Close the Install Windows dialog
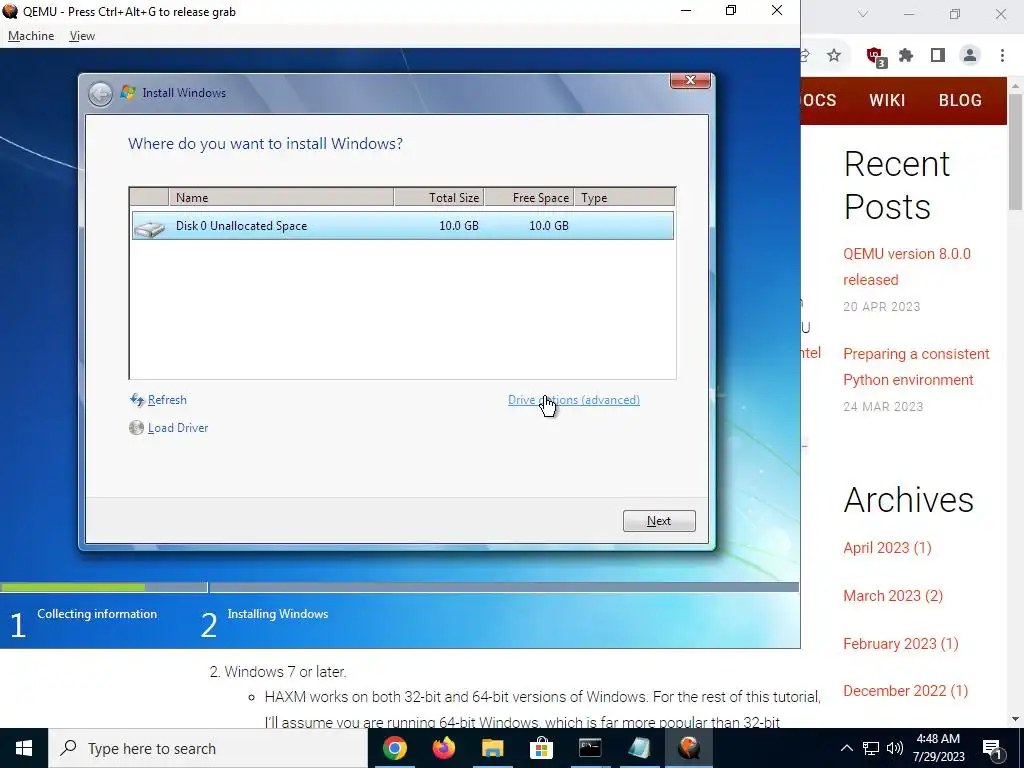 click(x=690, y=80)
